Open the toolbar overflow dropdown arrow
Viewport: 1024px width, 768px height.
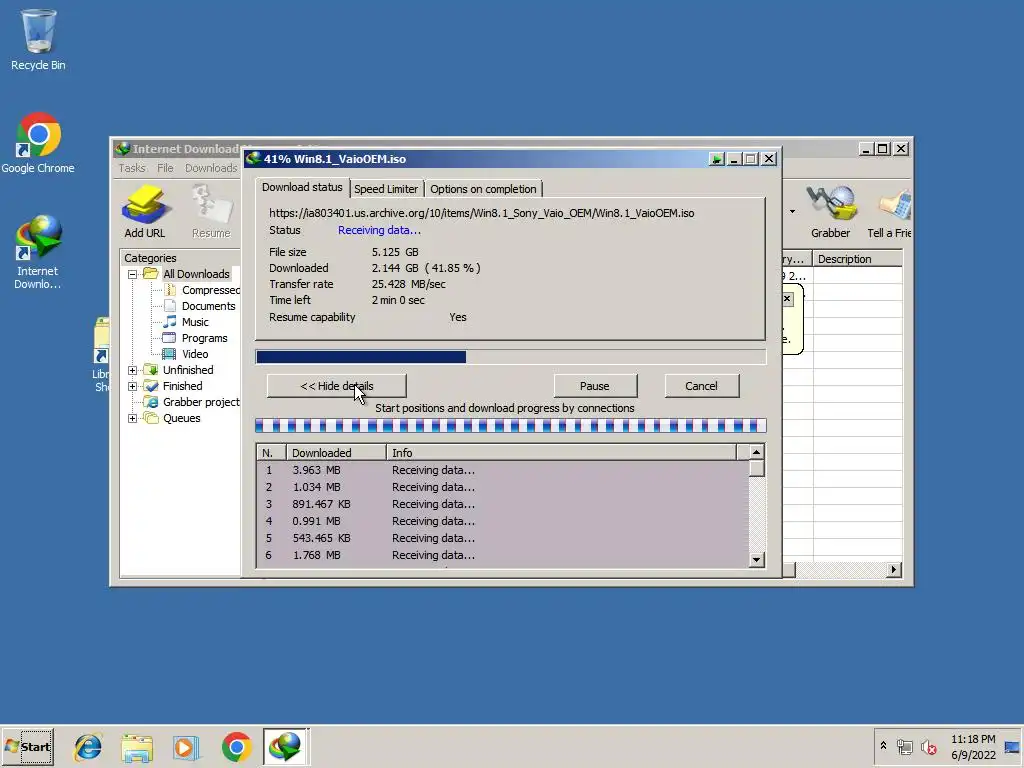[x=792, y=212]
